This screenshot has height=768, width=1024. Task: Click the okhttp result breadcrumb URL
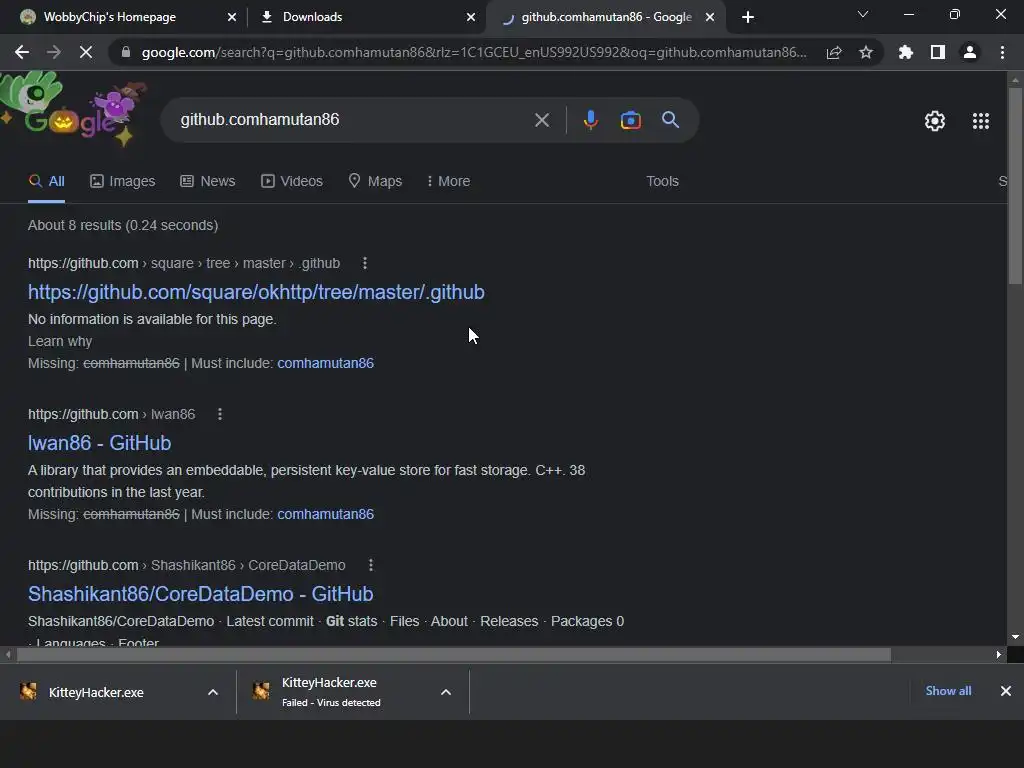184,263
